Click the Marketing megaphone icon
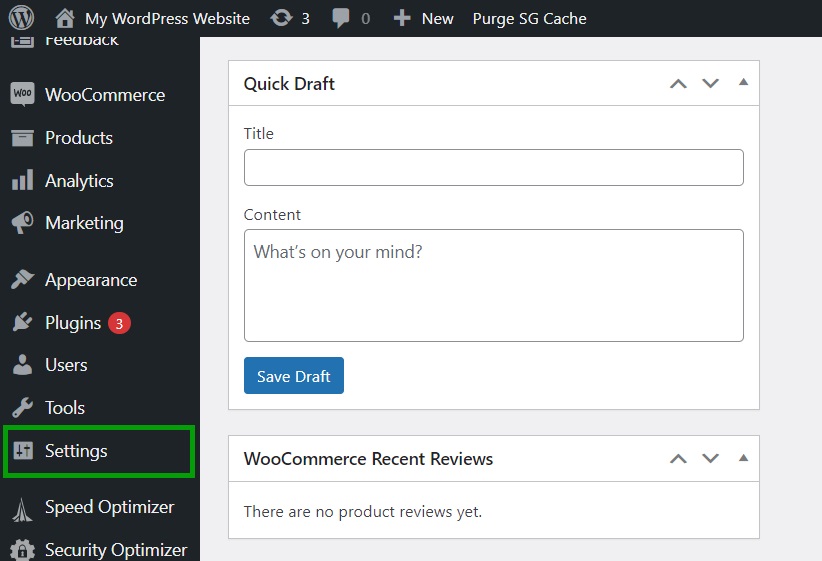 (22, 223)
